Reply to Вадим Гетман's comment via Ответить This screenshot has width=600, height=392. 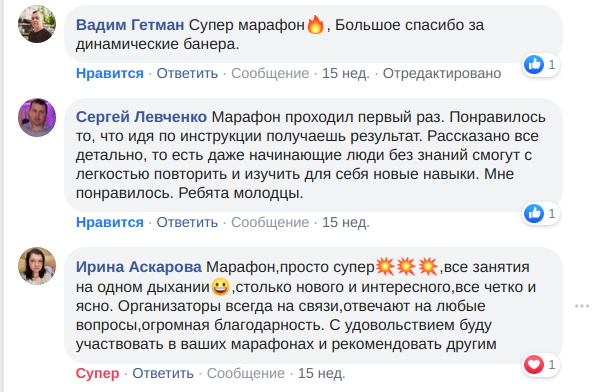click(x=187, y=73)
